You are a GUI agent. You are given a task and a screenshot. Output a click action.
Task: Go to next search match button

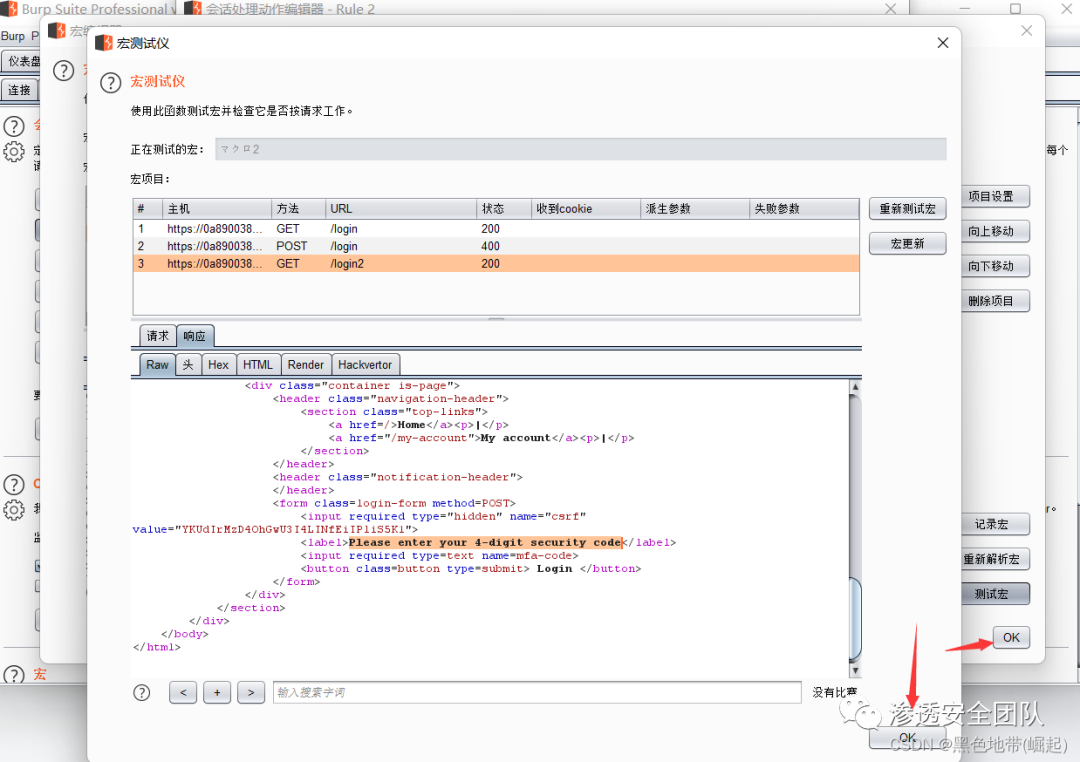(x=251, y=692)
